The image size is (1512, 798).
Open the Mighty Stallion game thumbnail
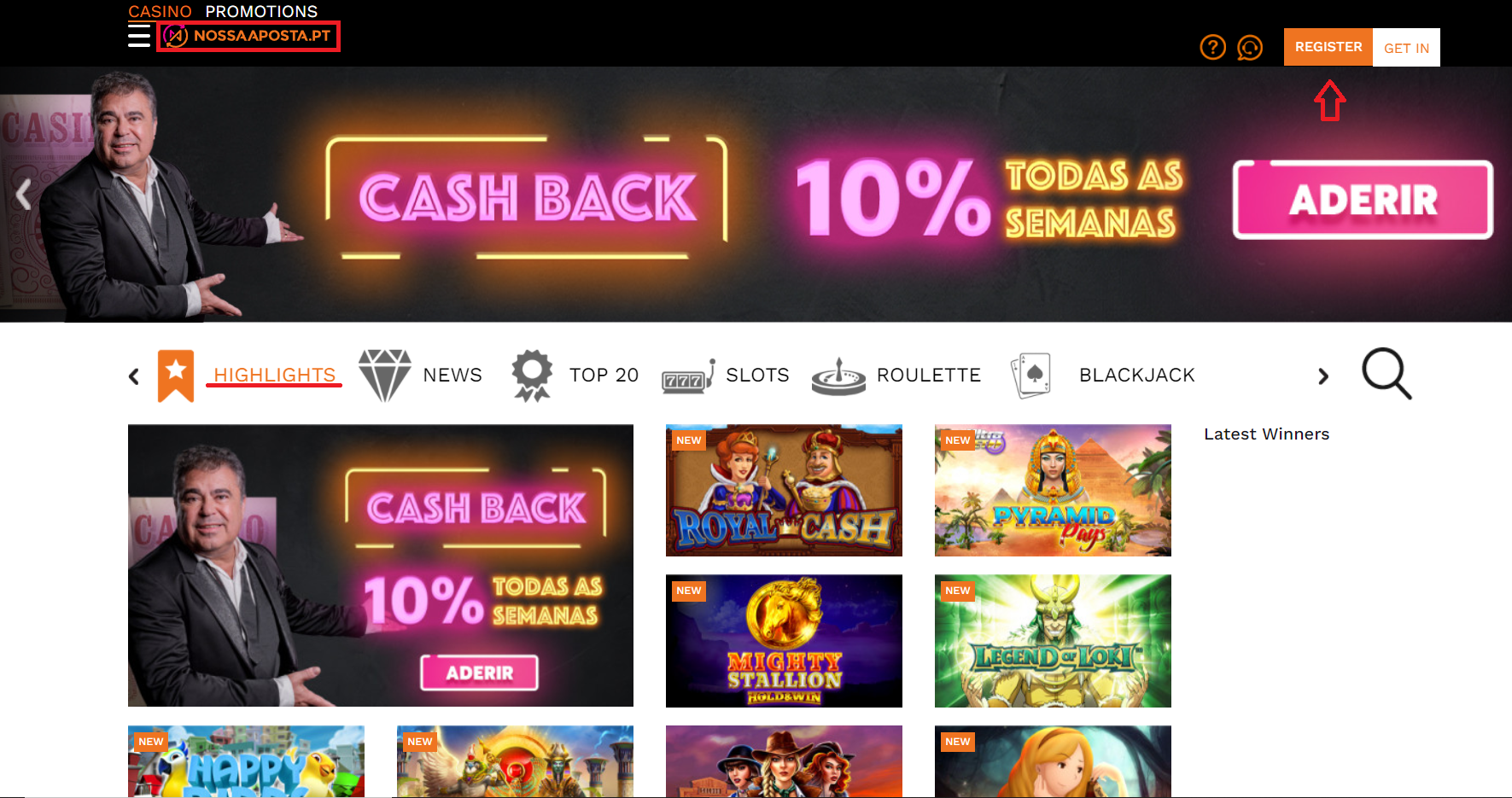pos(784,641)
